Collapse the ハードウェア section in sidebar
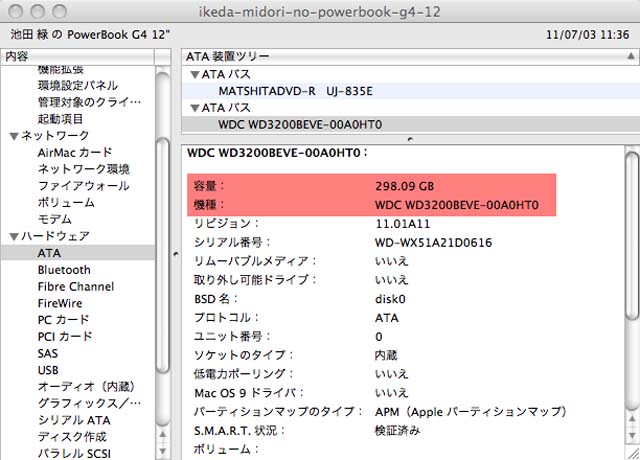This screenshot has width=640, height=460. (14, 236)
